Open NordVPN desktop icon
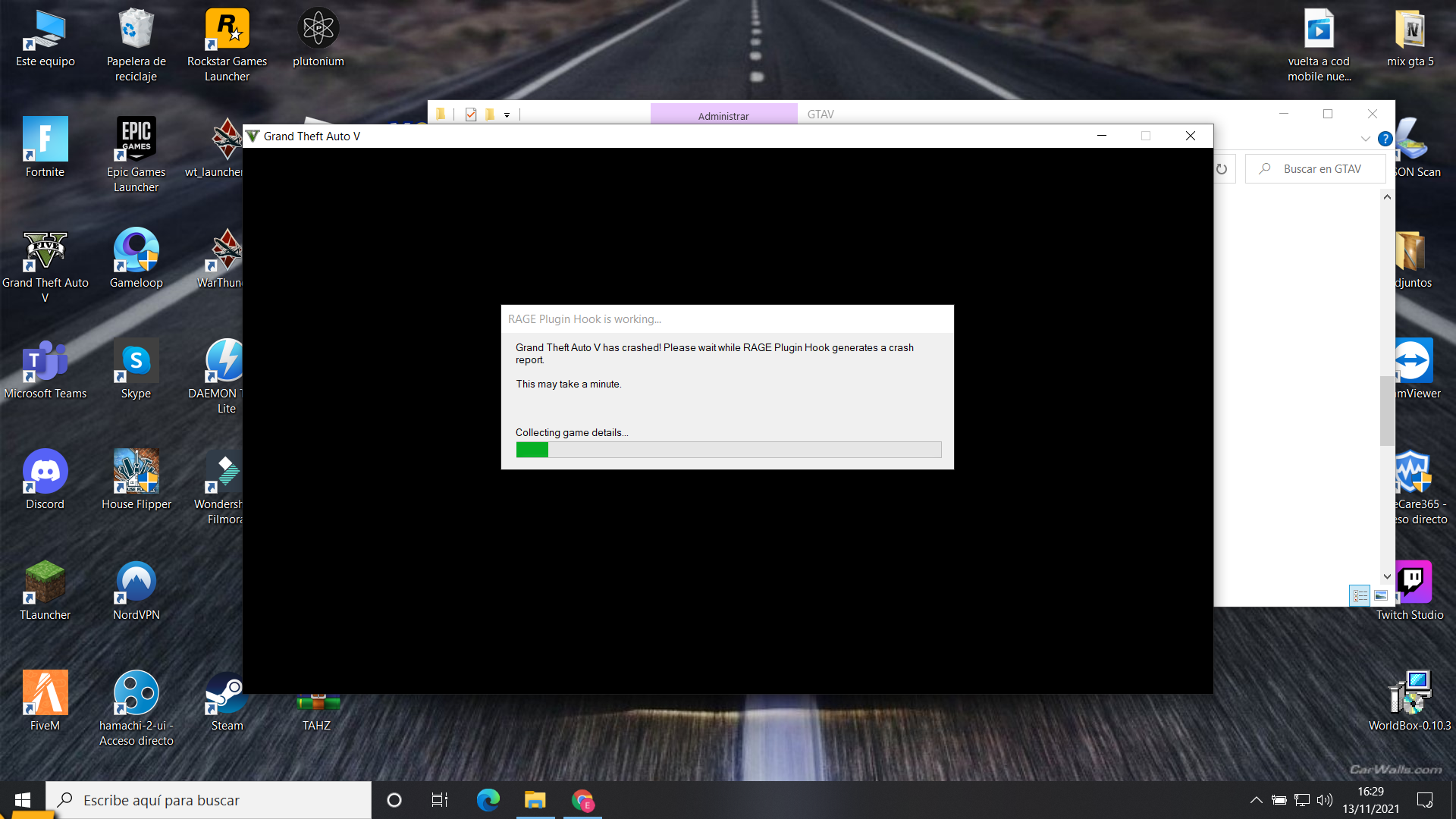 click(x=136, y=583)
